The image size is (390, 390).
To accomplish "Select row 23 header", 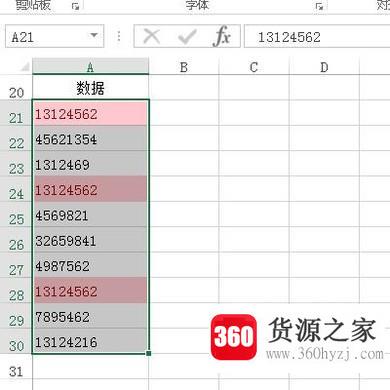I will 16,163.
